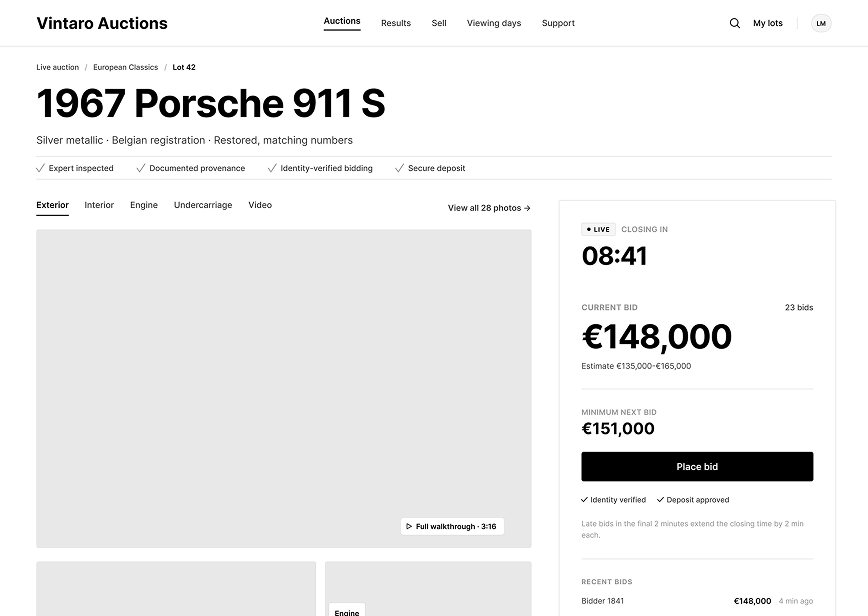868x616 pixels.
Task: Click the Identity-verified bidding badge
Action: coord(320,168)
